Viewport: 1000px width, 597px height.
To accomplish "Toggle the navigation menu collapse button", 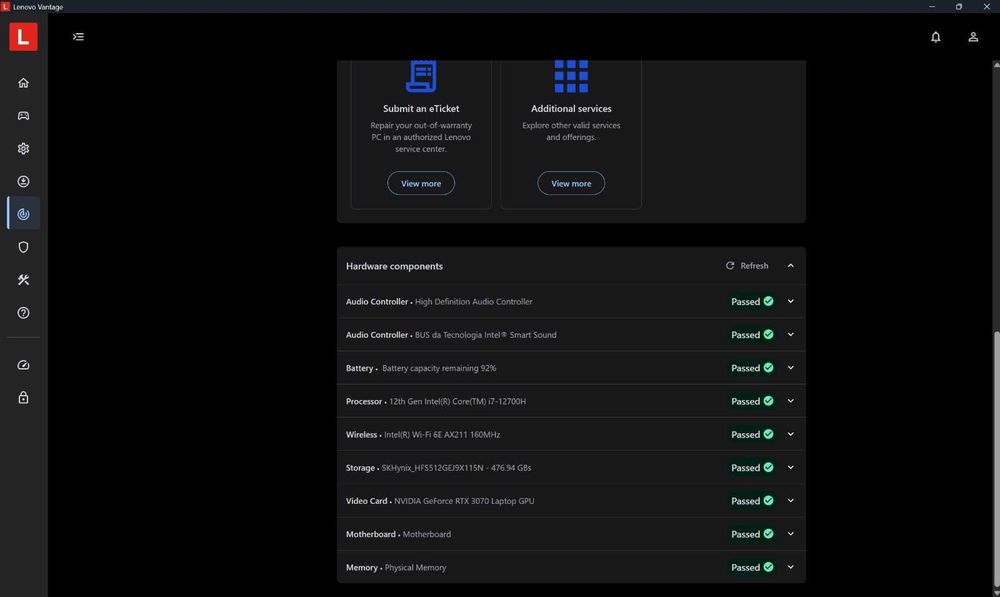I will point(78,37).
